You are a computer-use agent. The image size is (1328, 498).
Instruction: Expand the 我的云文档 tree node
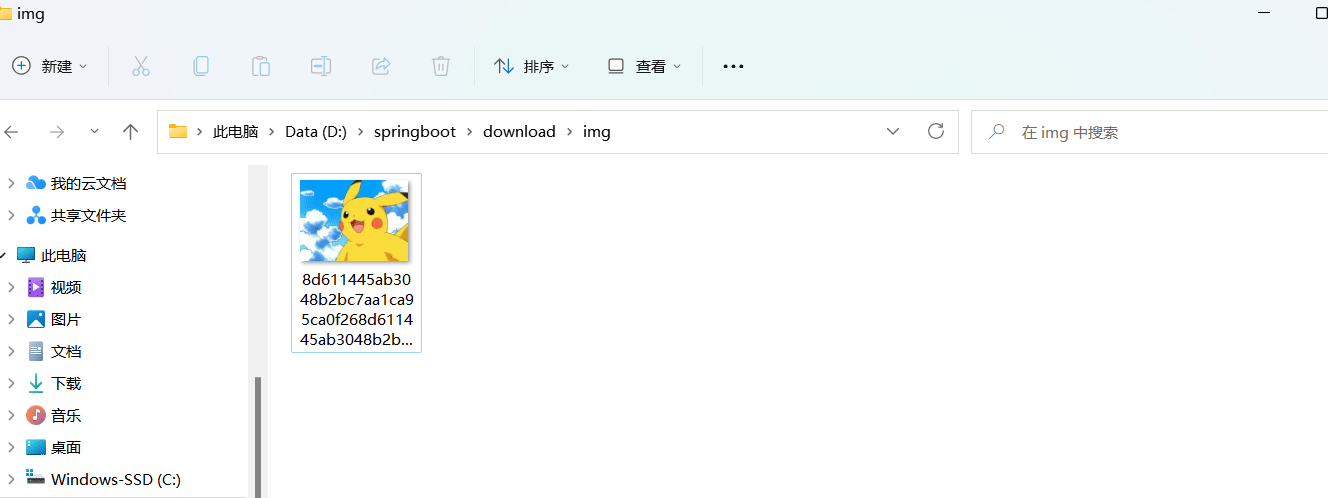point(11,183)
